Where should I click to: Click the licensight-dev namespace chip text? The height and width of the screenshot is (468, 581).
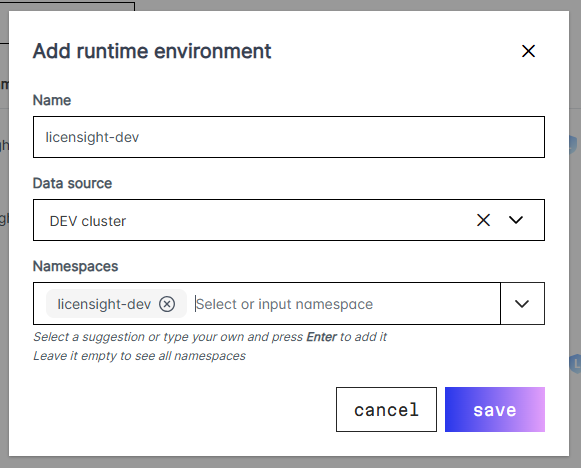(104, 304)
